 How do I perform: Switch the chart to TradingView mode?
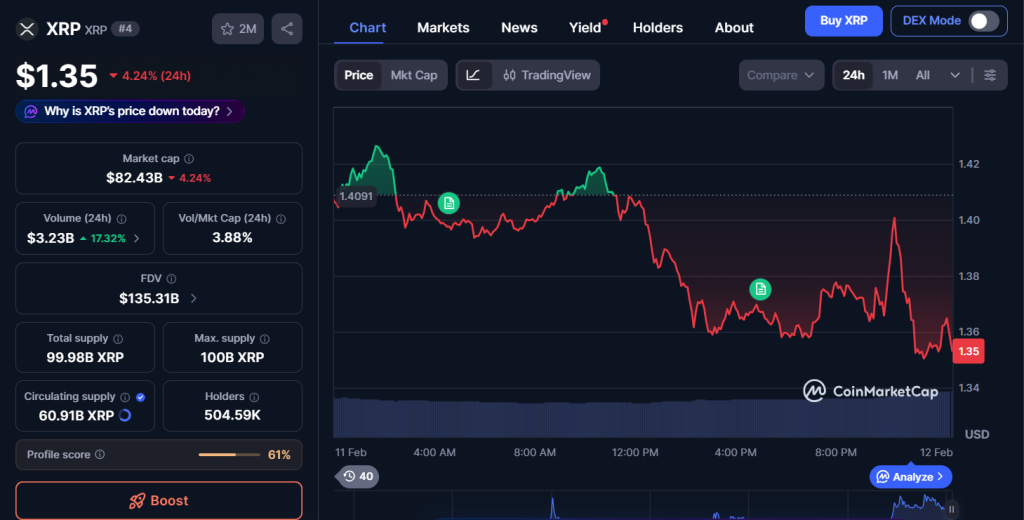click(547, 75)
